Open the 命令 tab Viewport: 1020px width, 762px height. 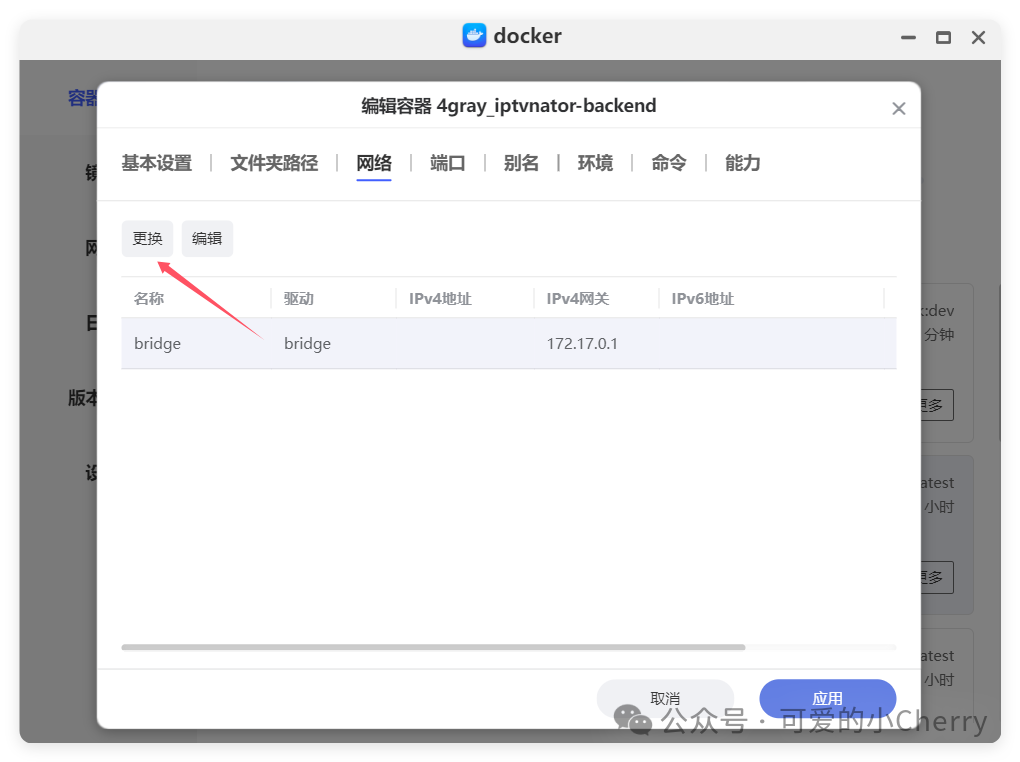(x=669, y=163)
